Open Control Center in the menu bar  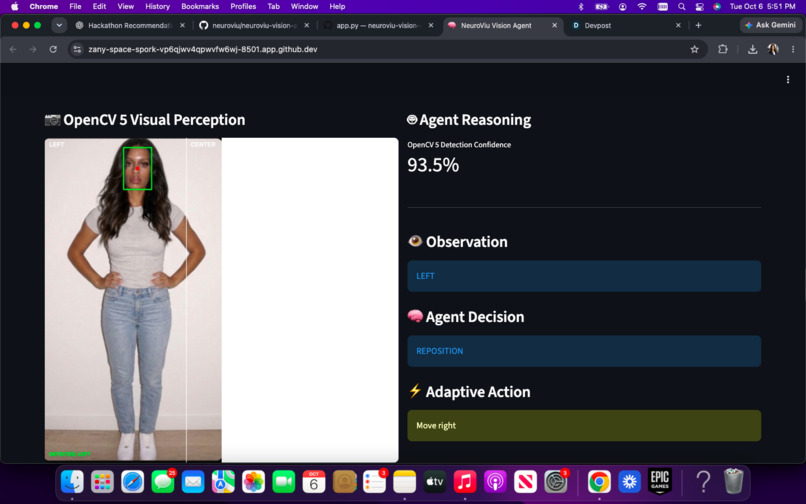(700, 7)
